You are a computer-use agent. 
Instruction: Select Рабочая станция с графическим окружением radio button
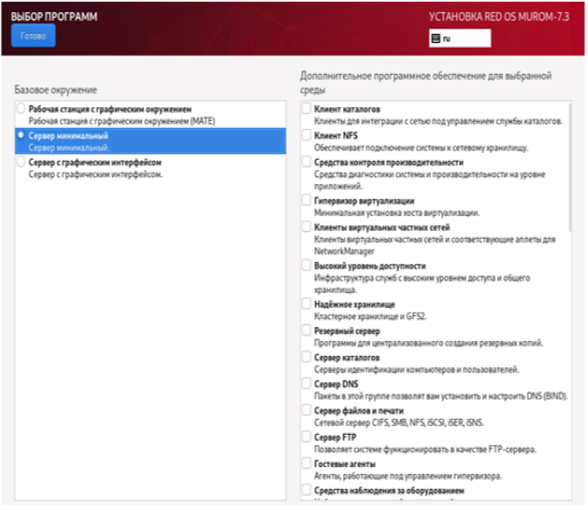coord(21,109)
